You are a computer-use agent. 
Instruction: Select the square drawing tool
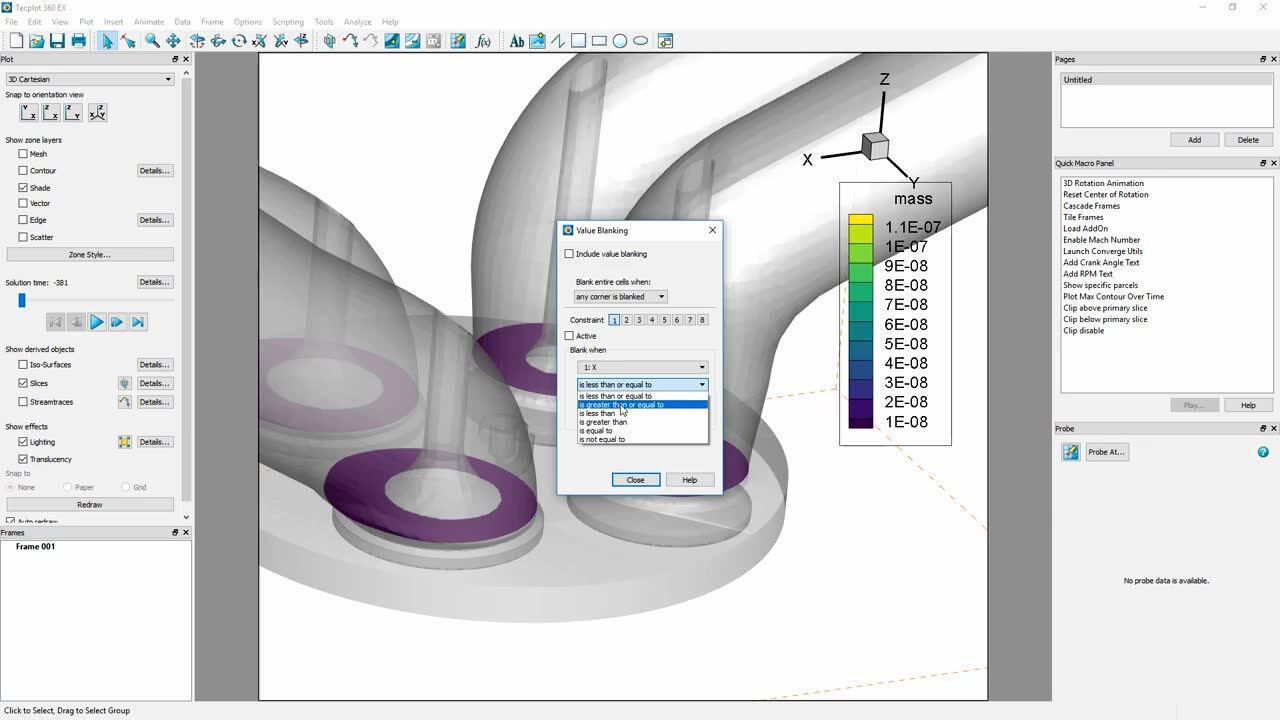tap(578, 41)
